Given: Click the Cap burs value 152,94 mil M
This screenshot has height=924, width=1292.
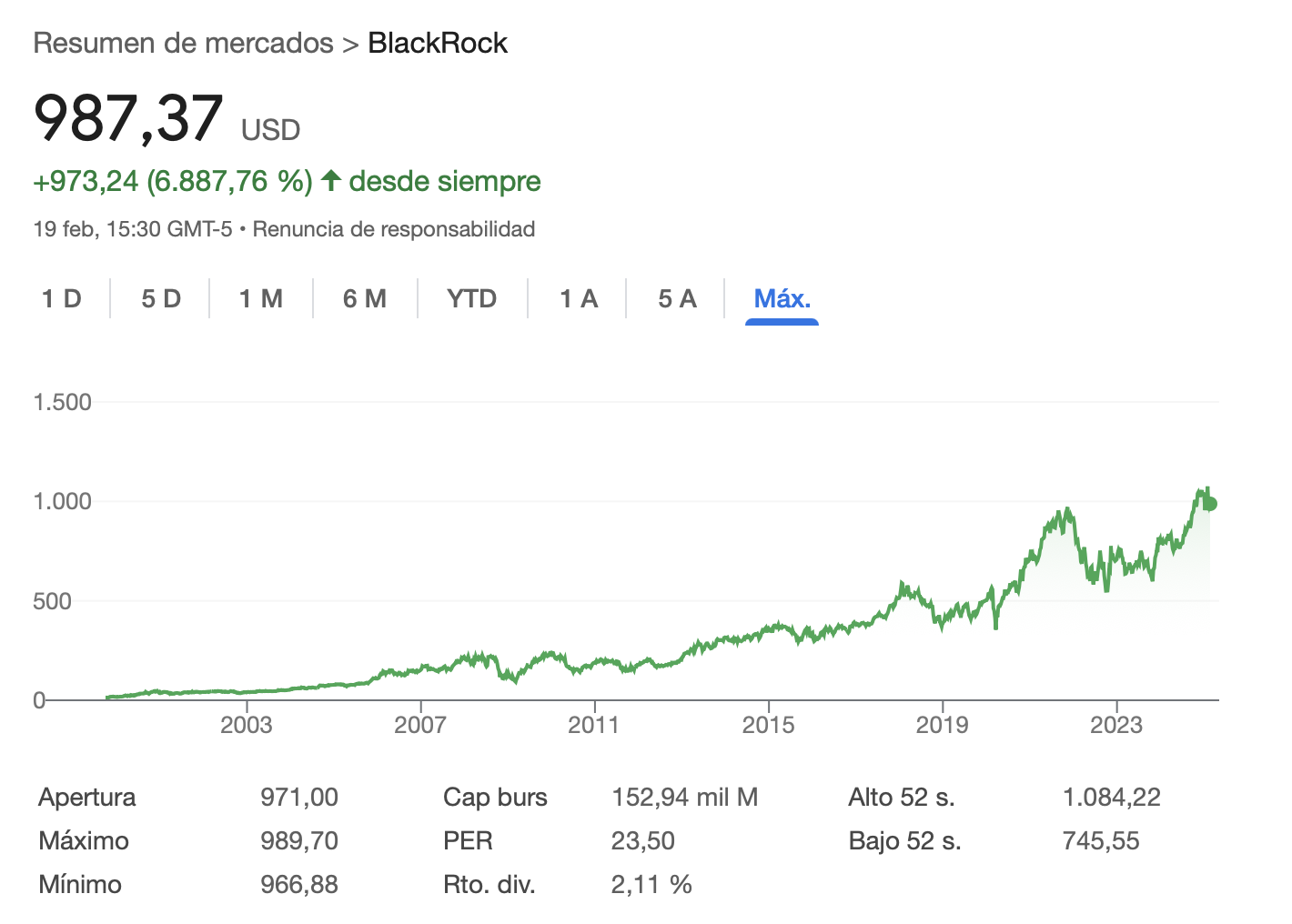Looking at the screenshot, I should (x=684, y=798).
